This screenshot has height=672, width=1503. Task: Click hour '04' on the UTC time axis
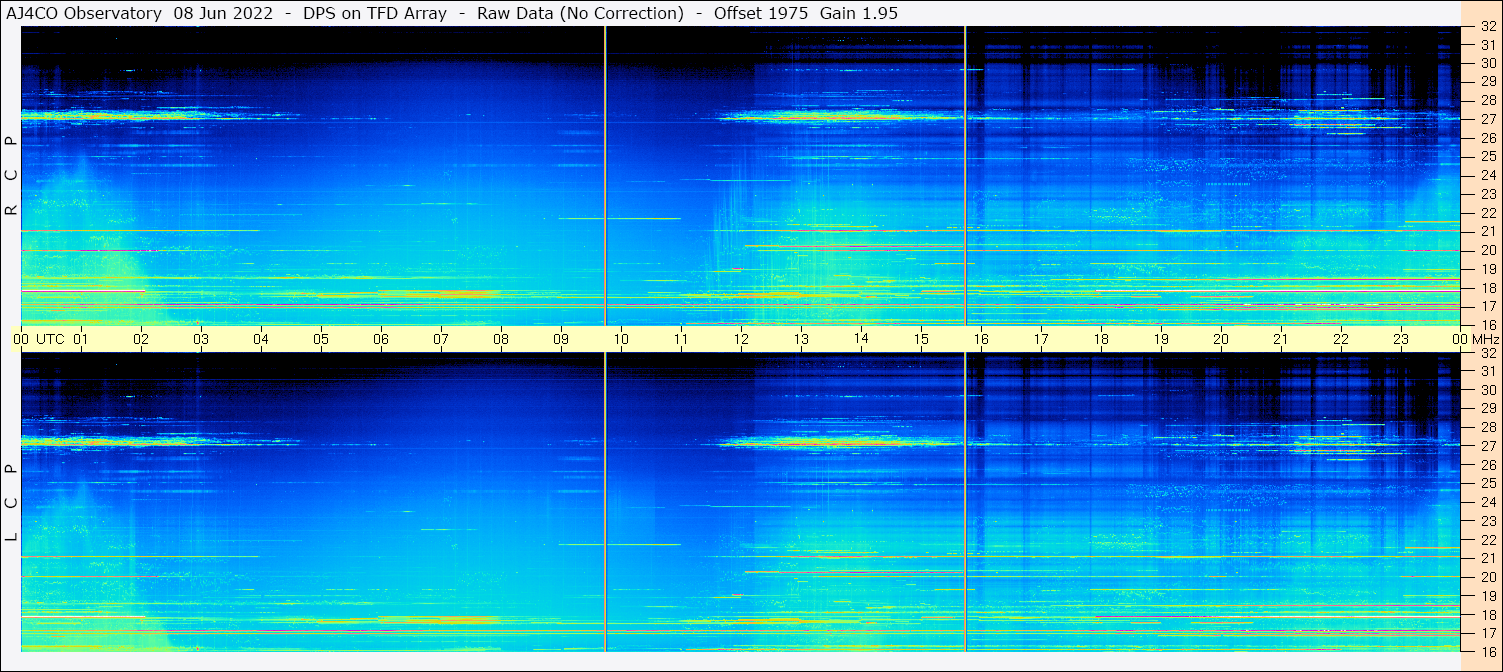coord(261,339)
